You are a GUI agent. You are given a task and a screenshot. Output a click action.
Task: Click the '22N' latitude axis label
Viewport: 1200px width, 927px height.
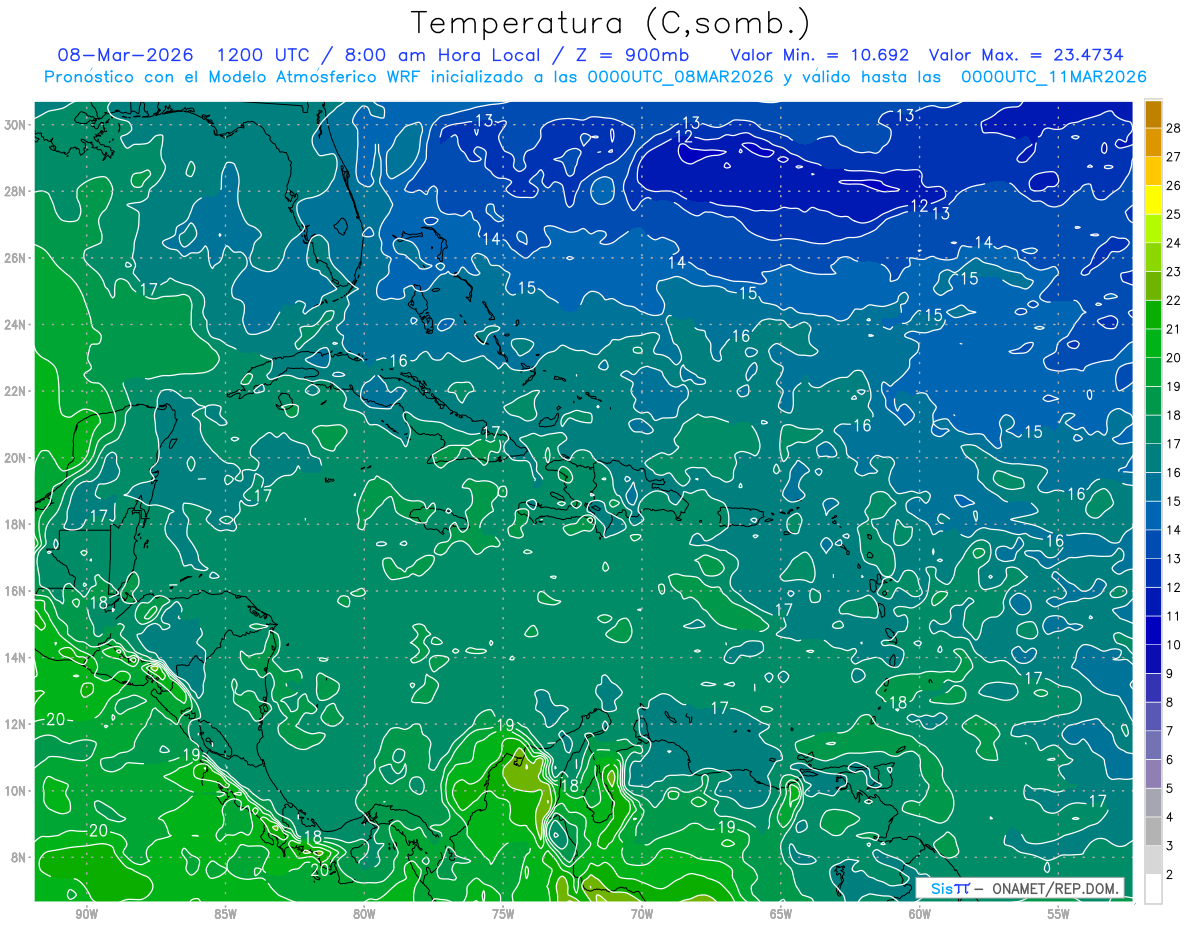pyautogui.click(x=17, y=391)
